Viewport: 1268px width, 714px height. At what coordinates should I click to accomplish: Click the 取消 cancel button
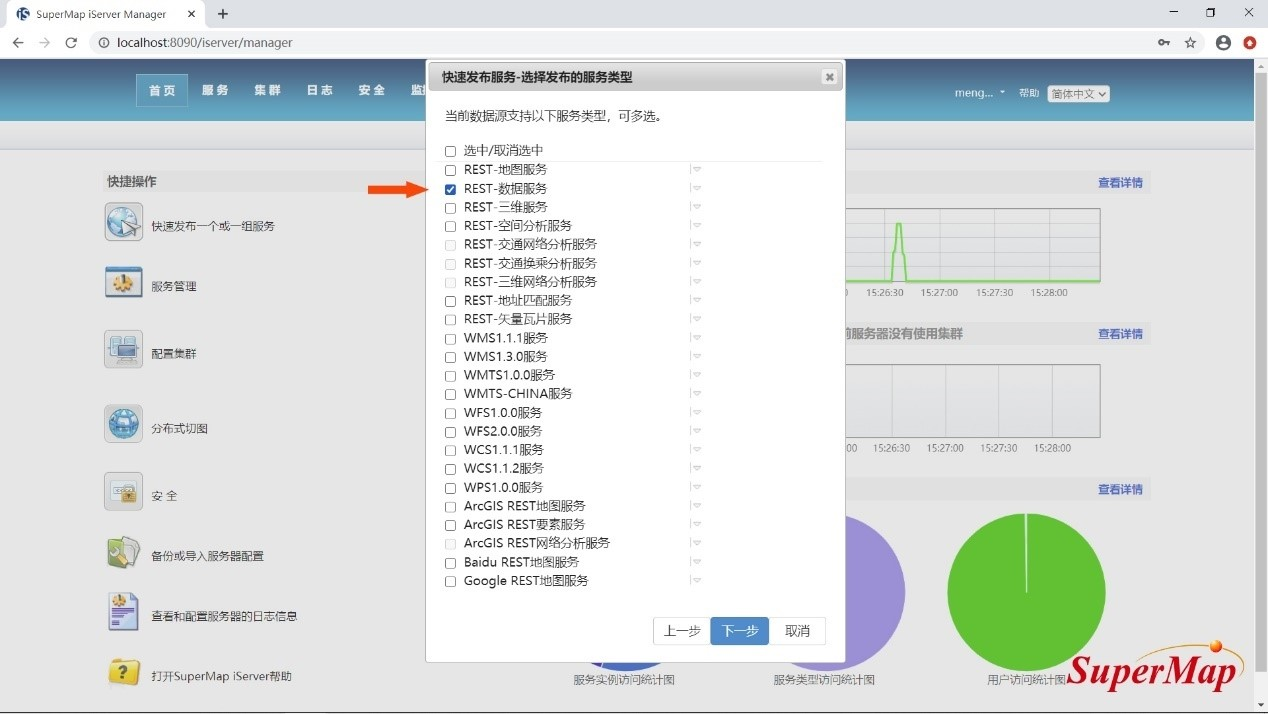(x=797, y=631)
